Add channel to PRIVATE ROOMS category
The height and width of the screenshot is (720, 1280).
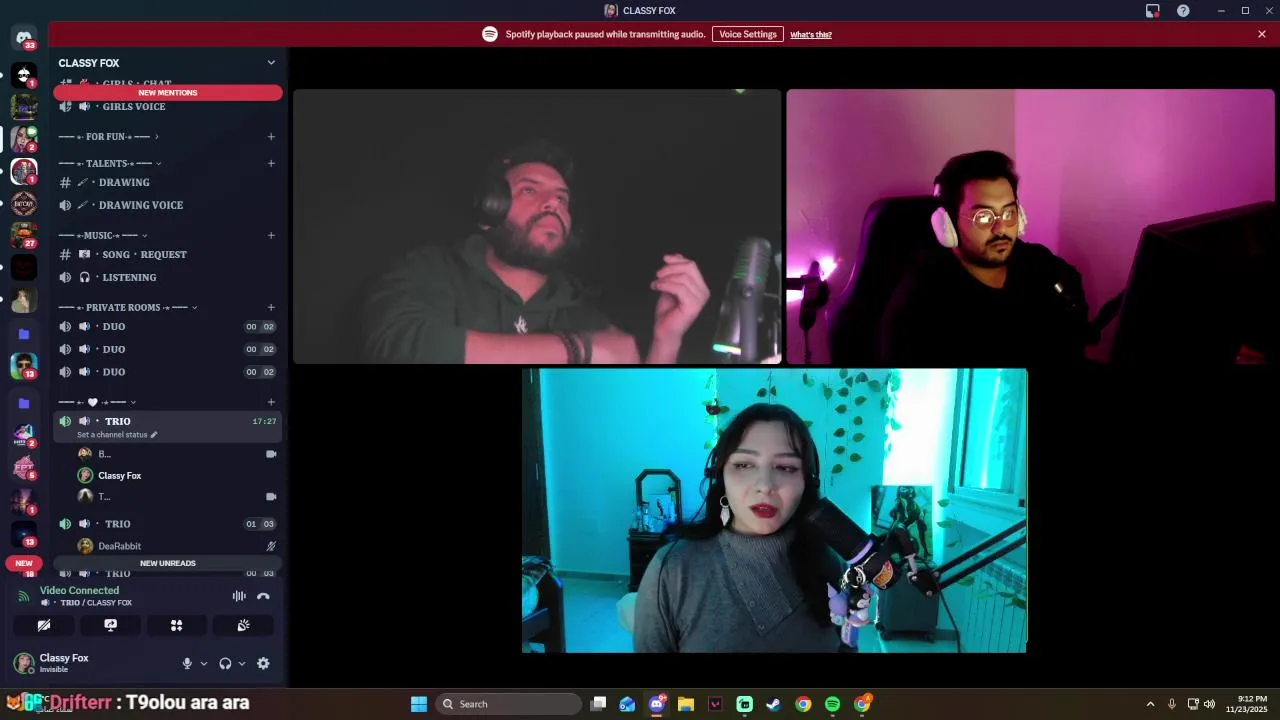pos(271,307)
